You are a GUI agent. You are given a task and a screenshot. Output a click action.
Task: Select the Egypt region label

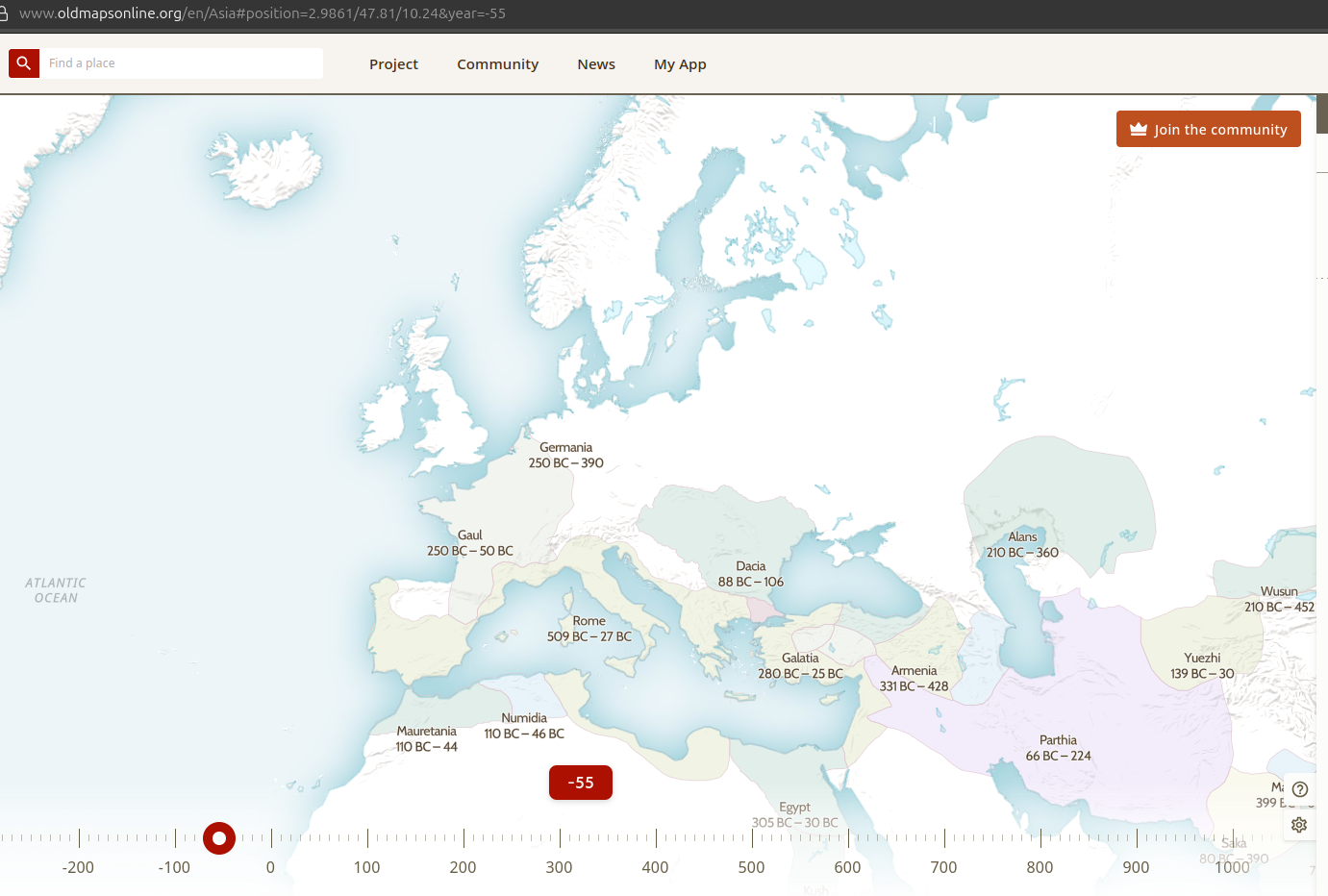794,814
